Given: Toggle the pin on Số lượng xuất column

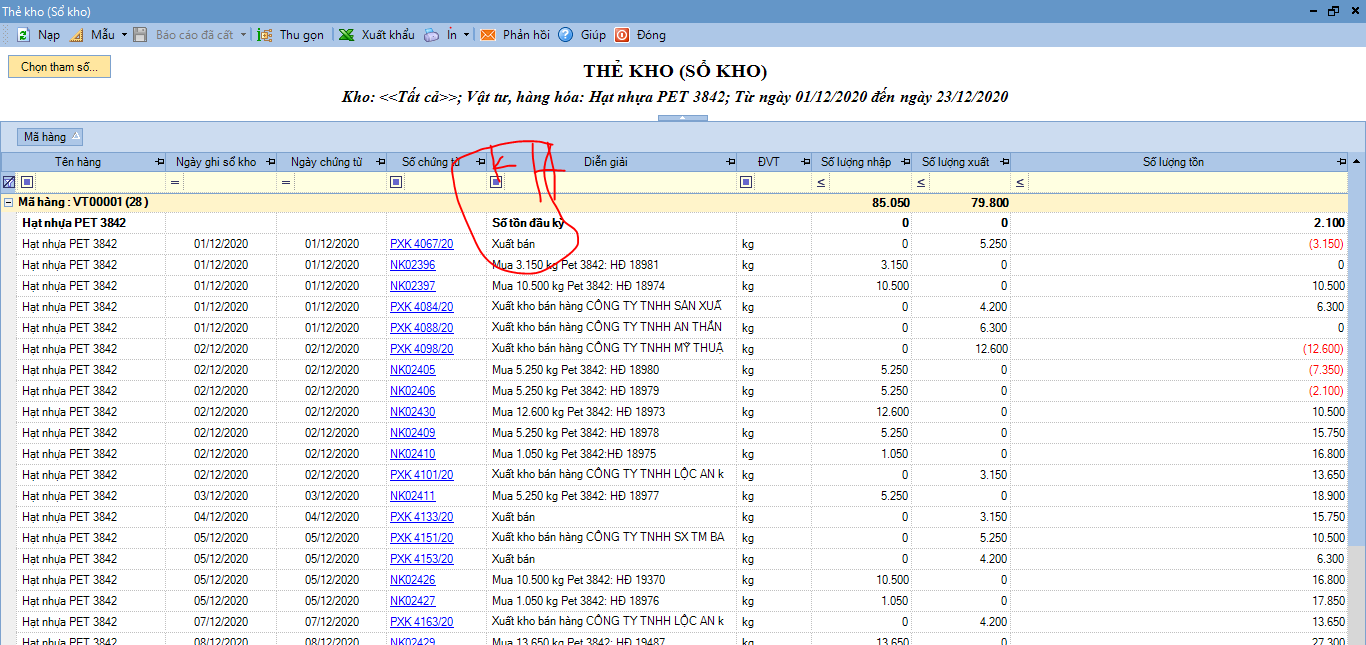Looking at the screenshot, I should 1004,162.
